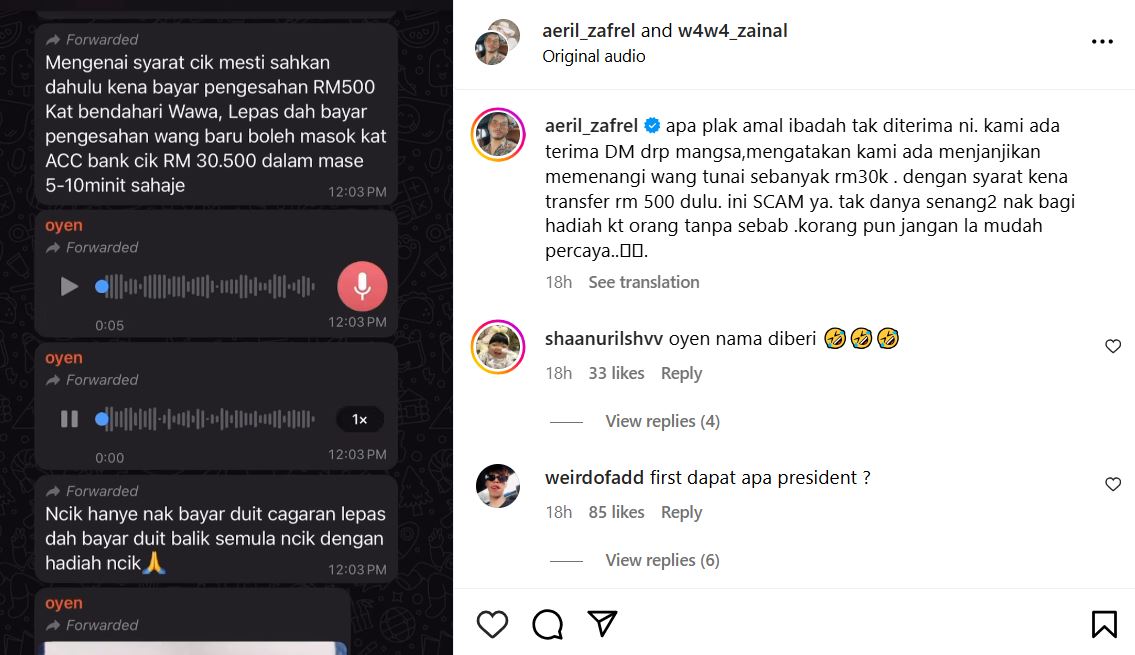Viewport: 1135px width, 655px height.
Task: Open w4w4_zainal profile link in header
Action: [x=733, y=30]
